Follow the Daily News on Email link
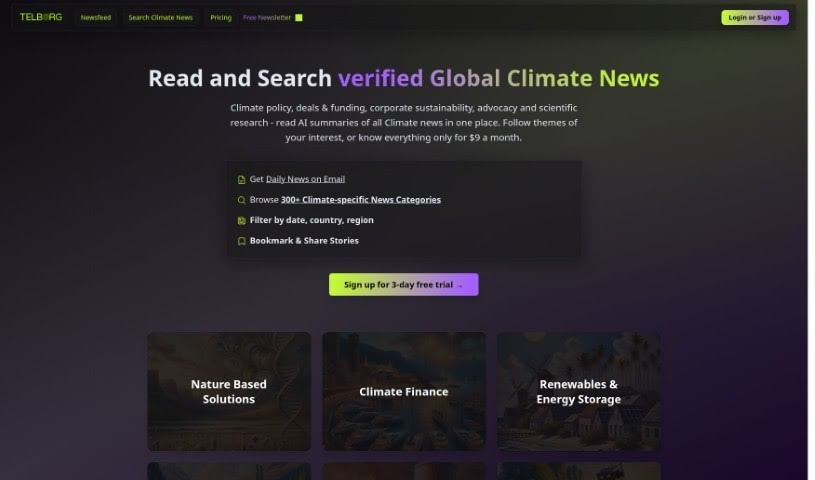The width and height of the screenshot is (815, 480). 305,179
